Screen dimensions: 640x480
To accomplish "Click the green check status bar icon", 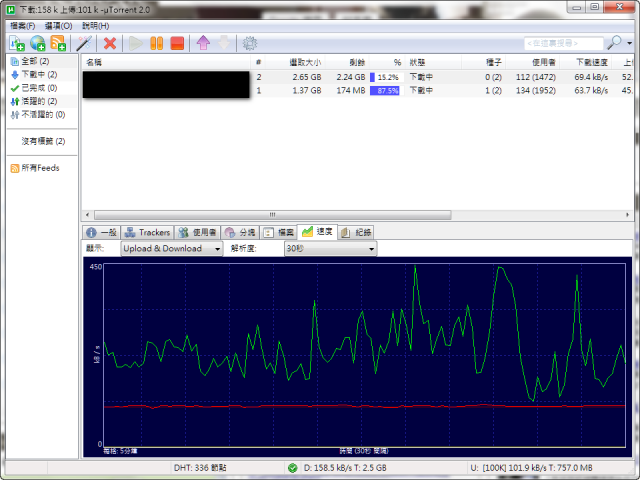I will click(292, 468).
